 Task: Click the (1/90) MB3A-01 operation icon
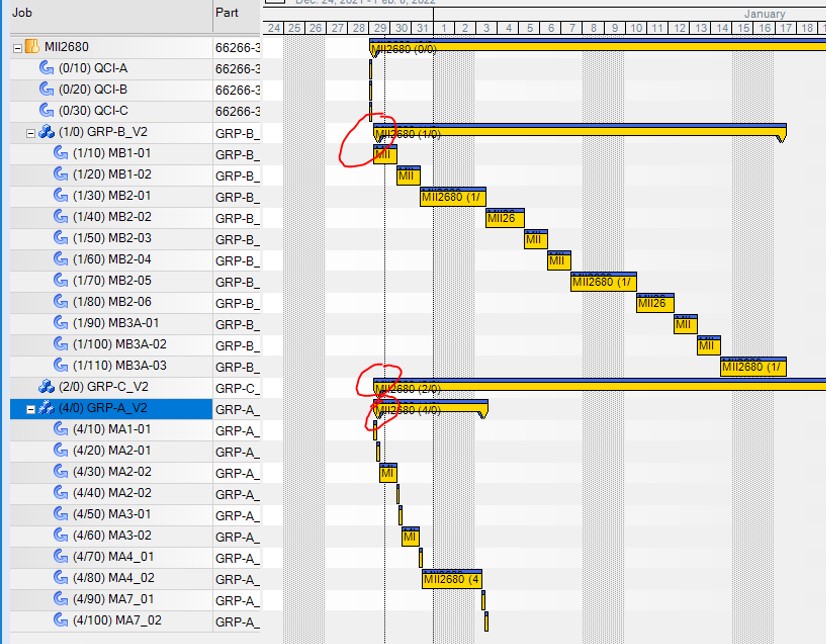click(61, 323)
